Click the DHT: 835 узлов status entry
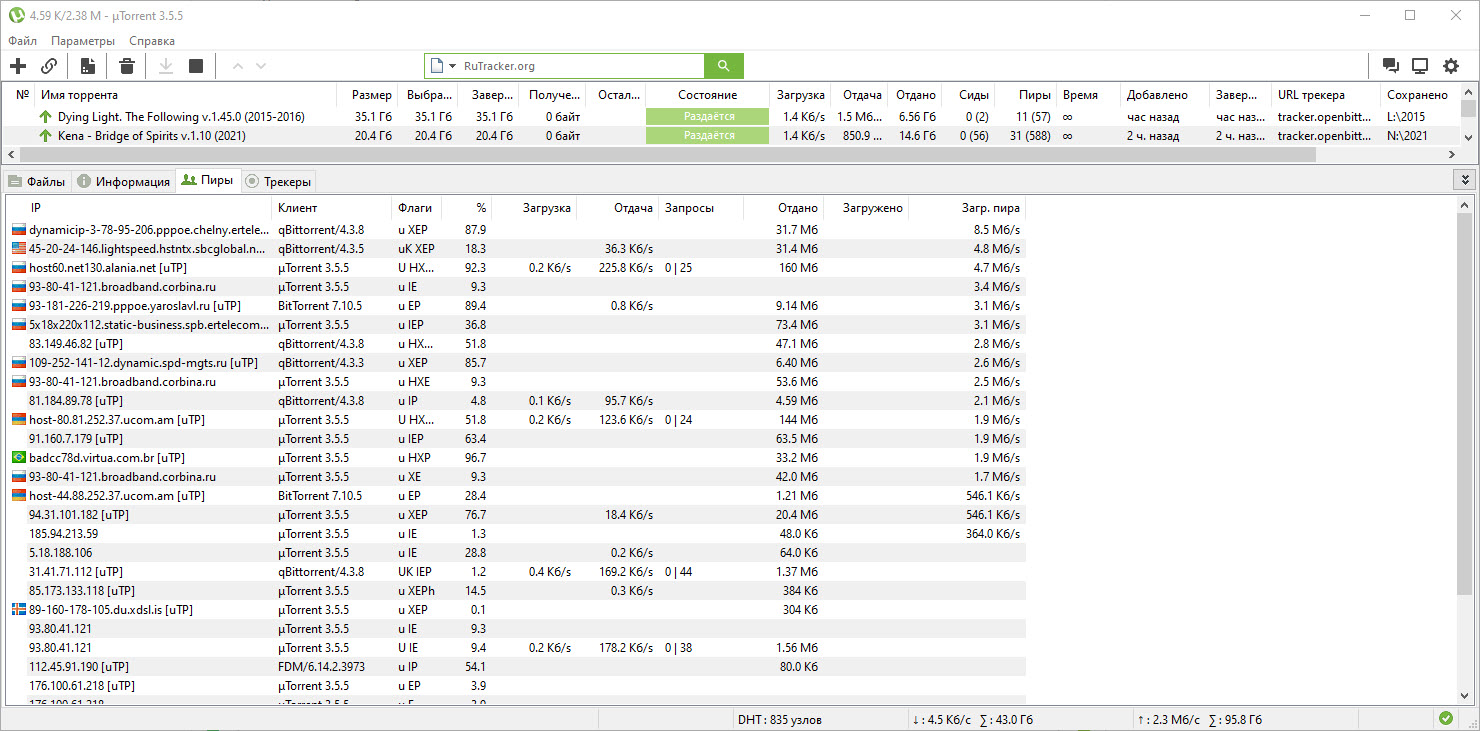 click(x=779, y=720)
